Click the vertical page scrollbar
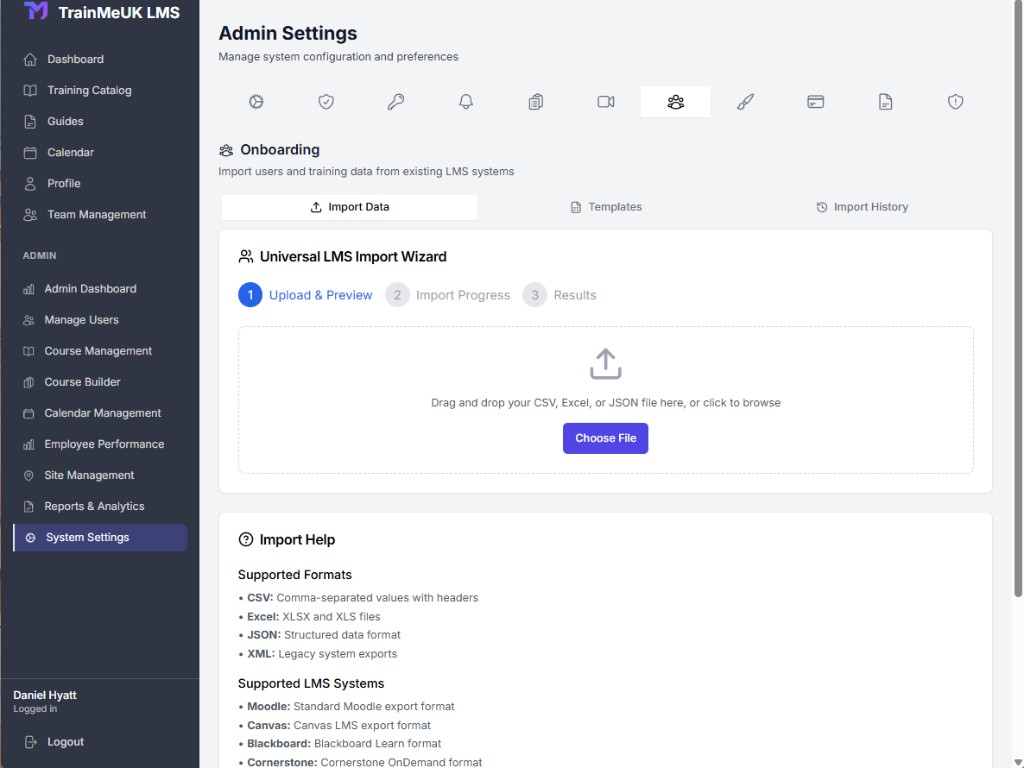Viewport: 1024px width, 768px height. pyautogui.click(x=1017, y=300)
